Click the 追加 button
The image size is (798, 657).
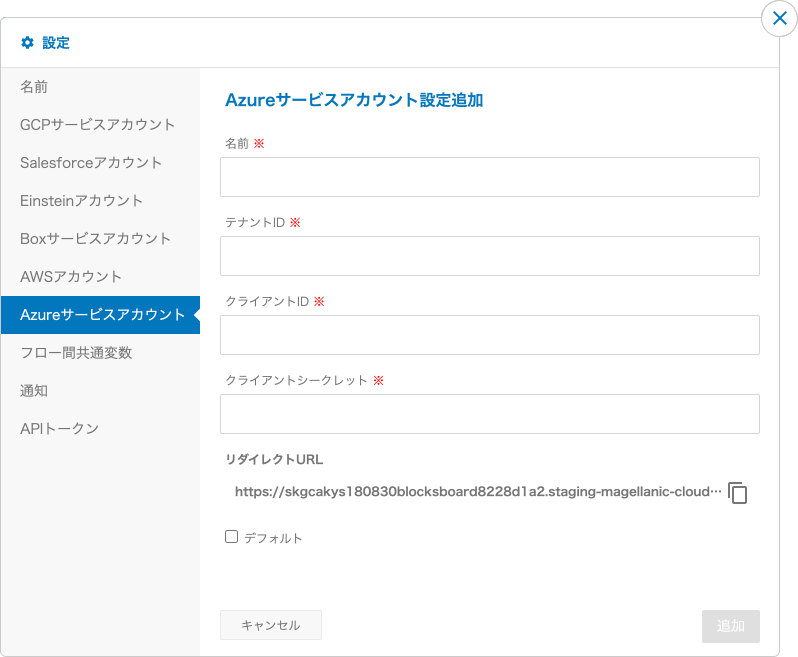(731, 626)
